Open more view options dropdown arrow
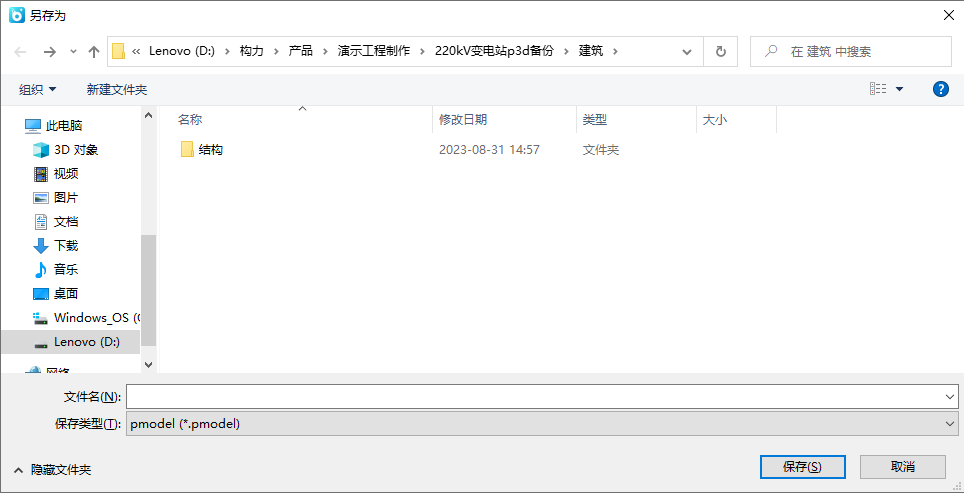 (899, 89)
